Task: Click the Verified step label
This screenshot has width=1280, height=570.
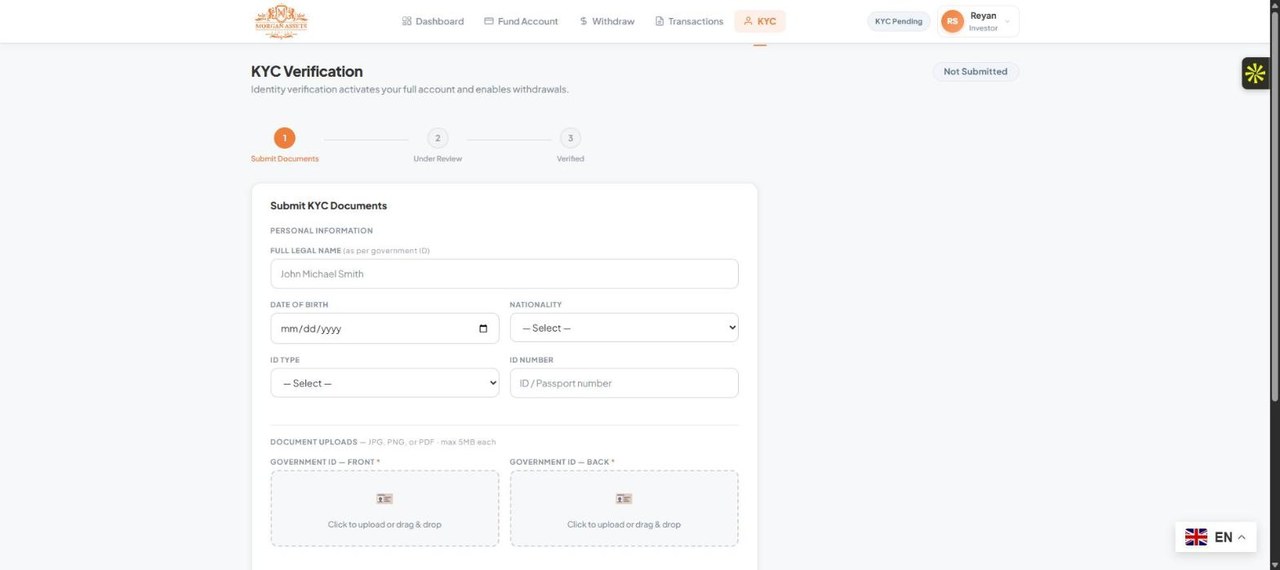Action: (570, 159)
